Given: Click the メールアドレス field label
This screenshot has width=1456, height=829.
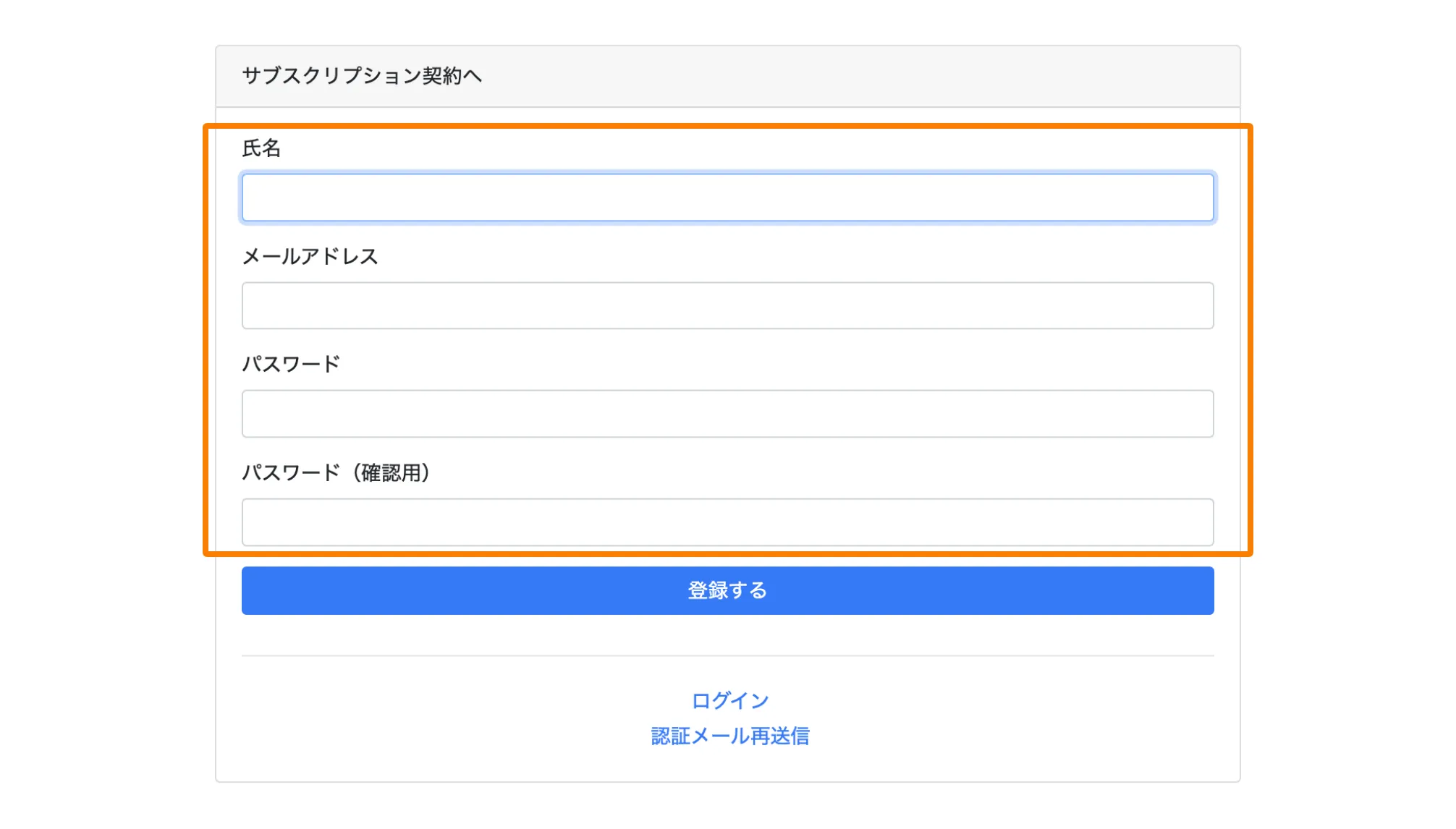Looking at the screenshot, I should coord(310,257).
